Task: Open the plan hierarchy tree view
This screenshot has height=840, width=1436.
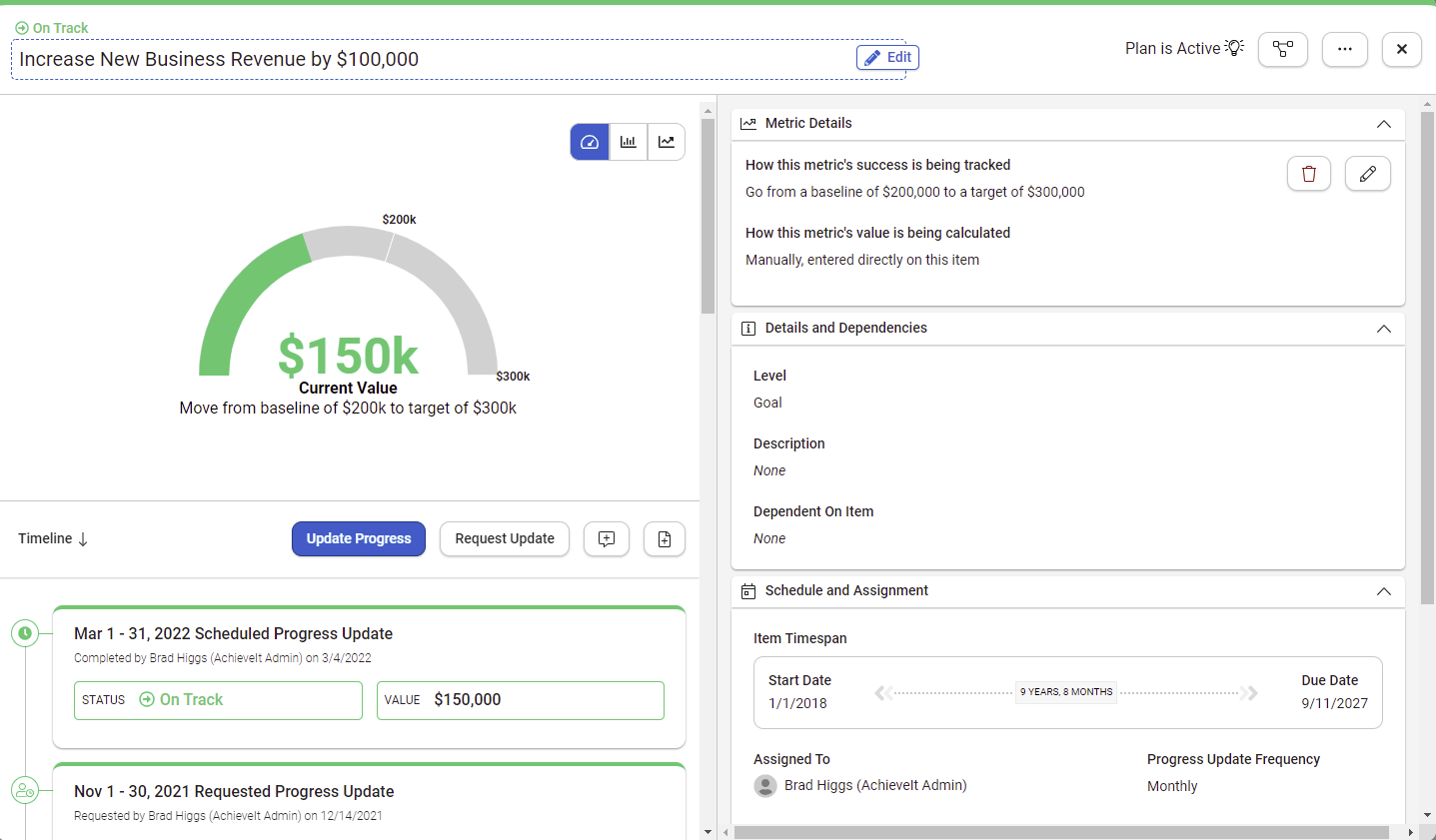Action: pyautogui.click(x=1283, y=49)
